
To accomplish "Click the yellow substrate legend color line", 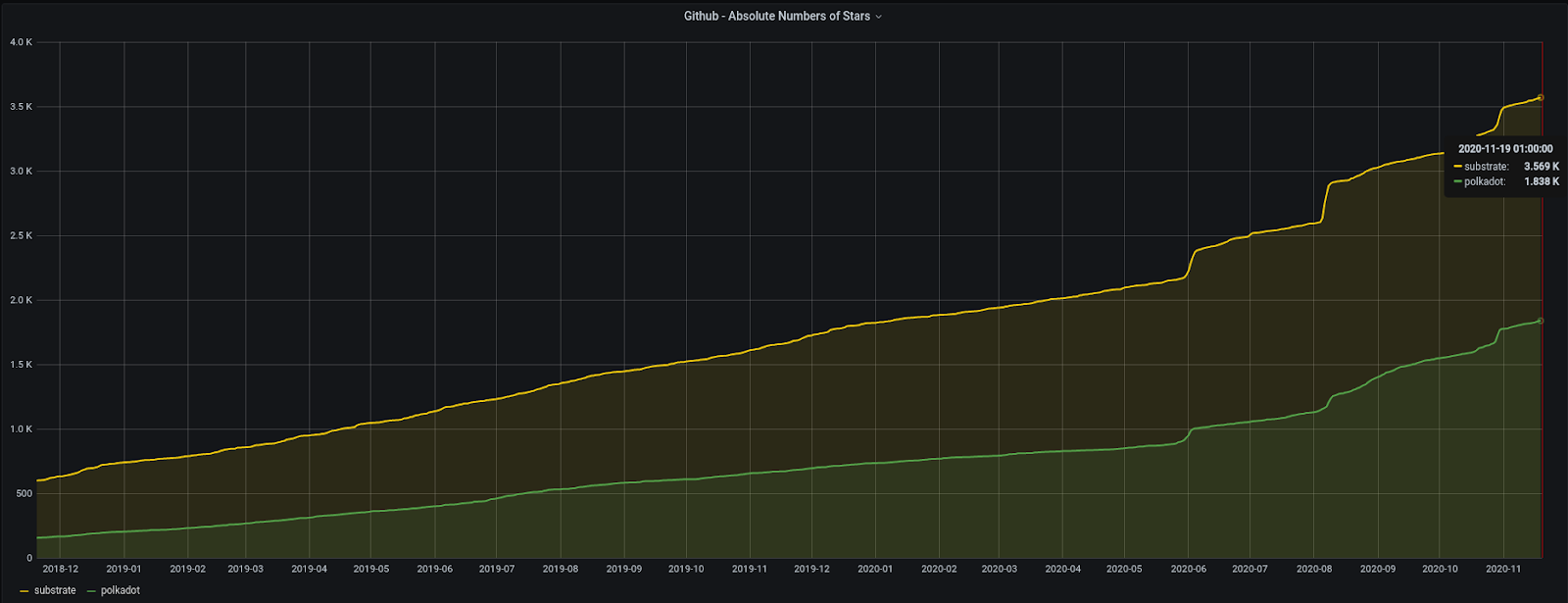I will point(24,591).
